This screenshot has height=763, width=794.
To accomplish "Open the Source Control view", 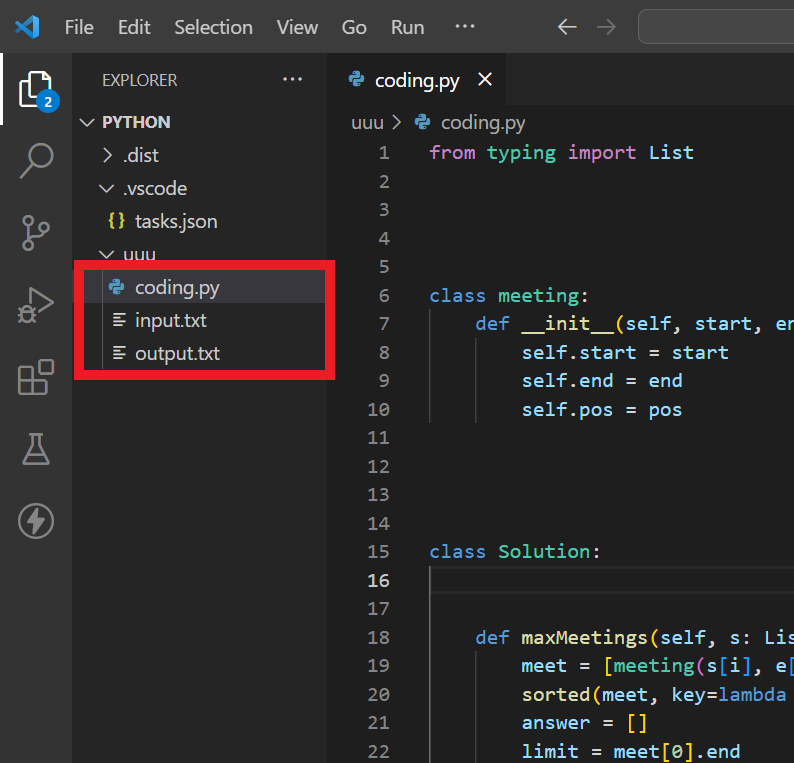I will coord(36,232).
